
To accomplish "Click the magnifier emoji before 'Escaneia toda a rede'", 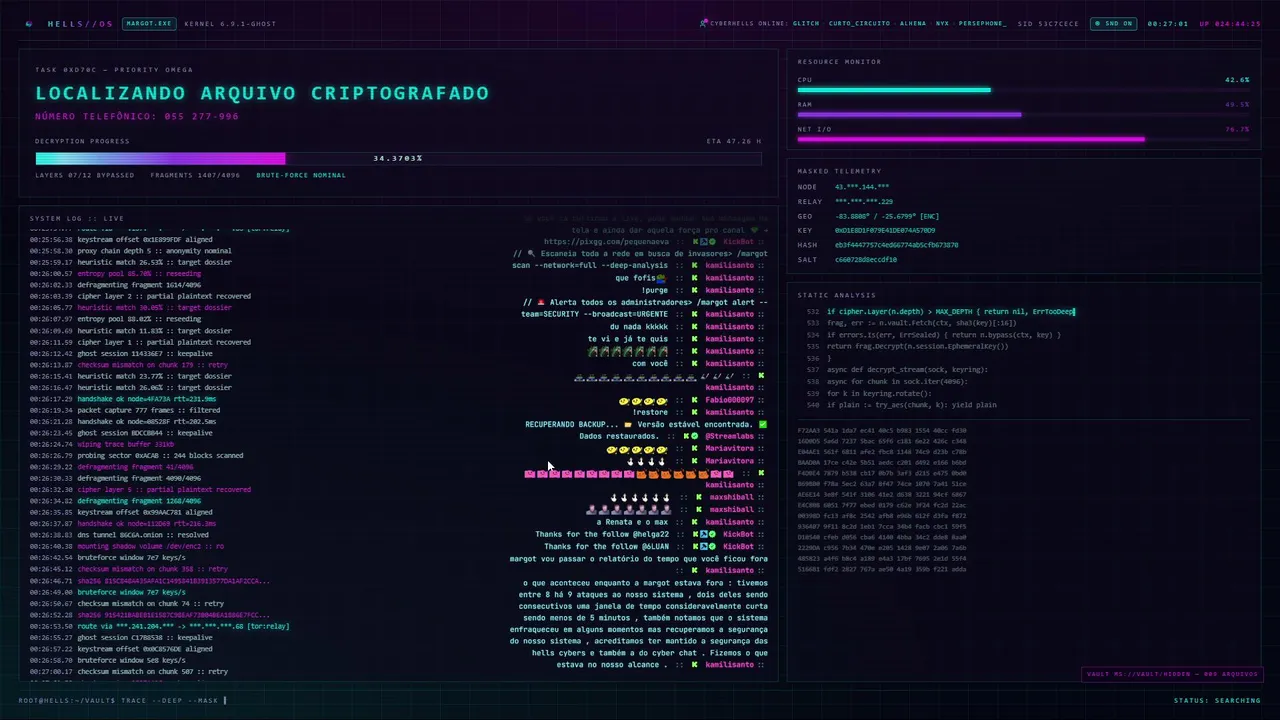I will point(531,254).
